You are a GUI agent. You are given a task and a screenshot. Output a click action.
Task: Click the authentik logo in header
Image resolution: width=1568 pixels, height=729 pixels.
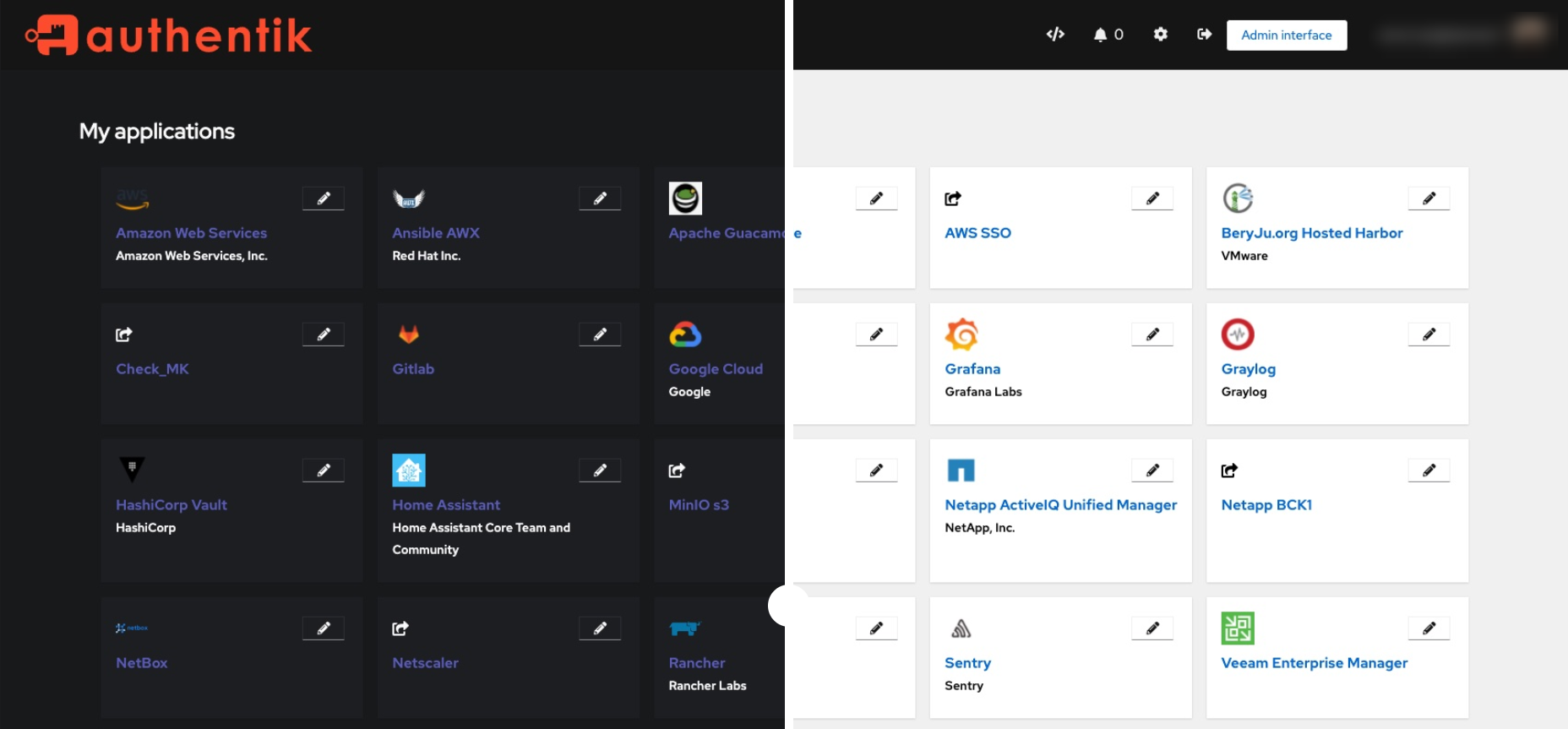(x=169, y=35)
